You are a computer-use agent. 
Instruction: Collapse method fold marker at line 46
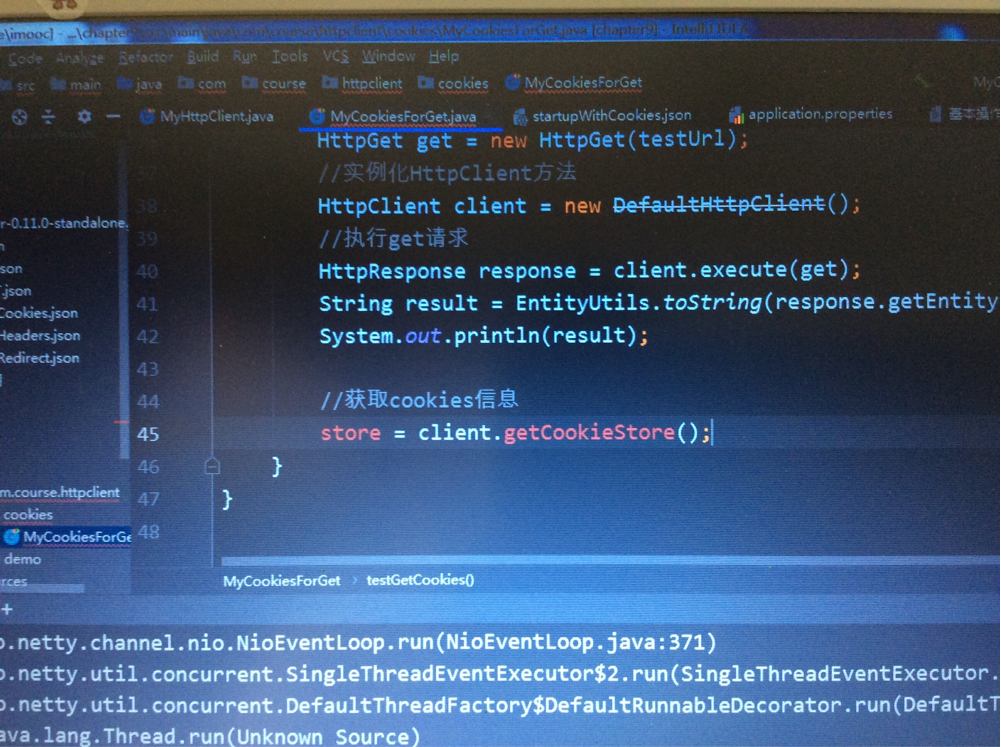coord(213,467)
